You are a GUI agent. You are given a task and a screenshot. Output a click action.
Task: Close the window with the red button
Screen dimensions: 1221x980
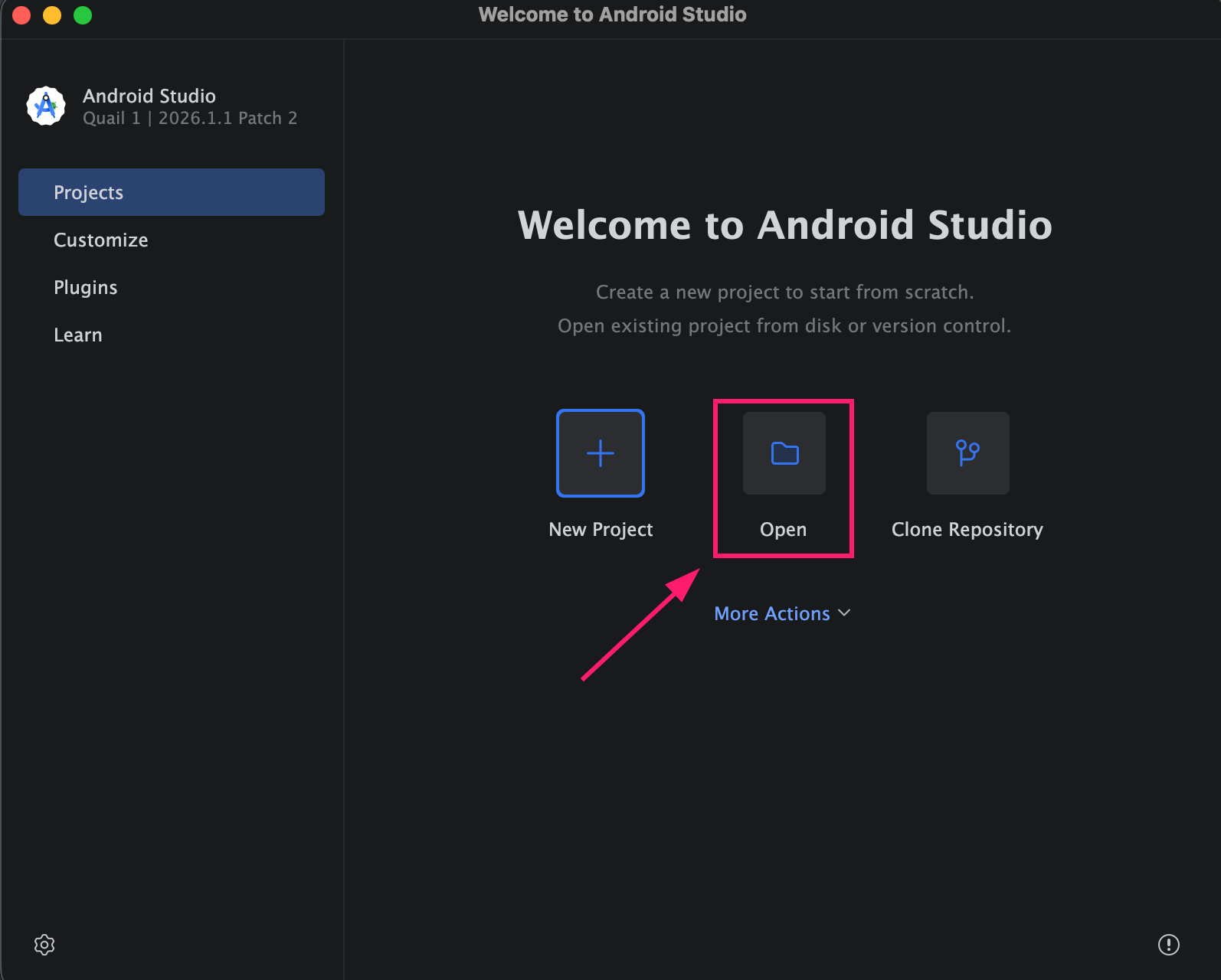(x=21, y=15)
